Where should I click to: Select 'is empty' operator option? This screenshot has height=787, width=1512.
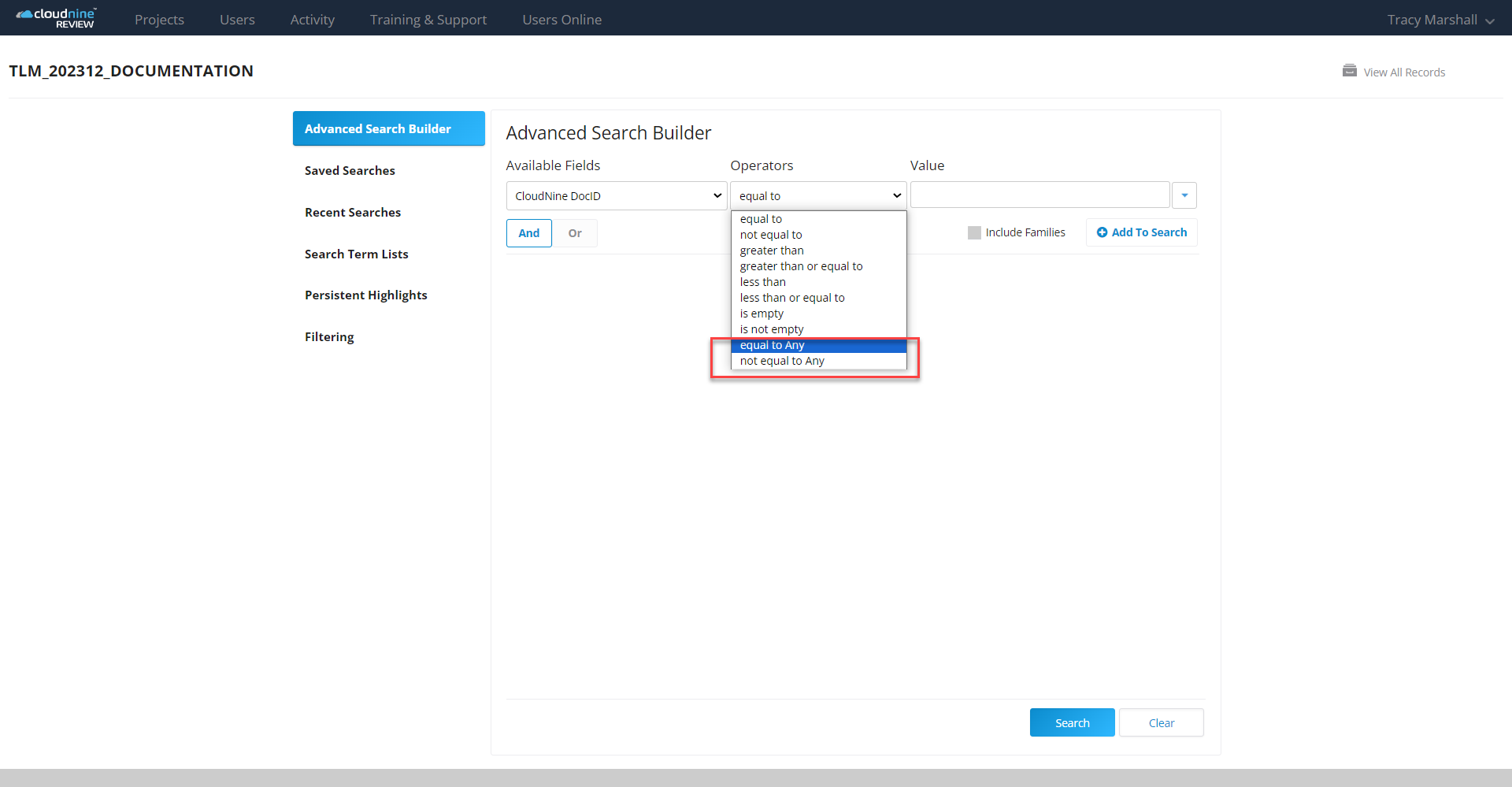(x=819, y=314)
